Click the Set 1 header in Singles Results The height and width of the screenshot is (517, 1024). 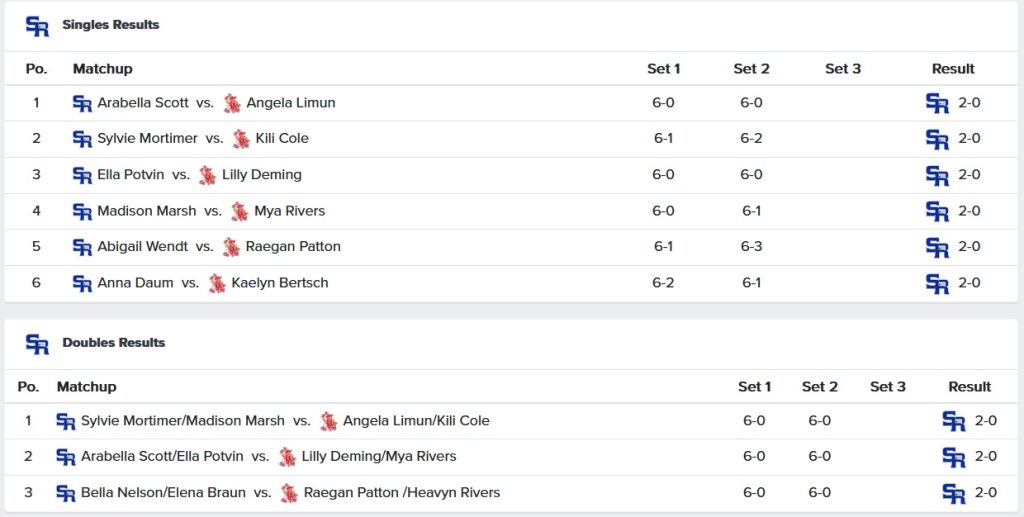(663, 69)
